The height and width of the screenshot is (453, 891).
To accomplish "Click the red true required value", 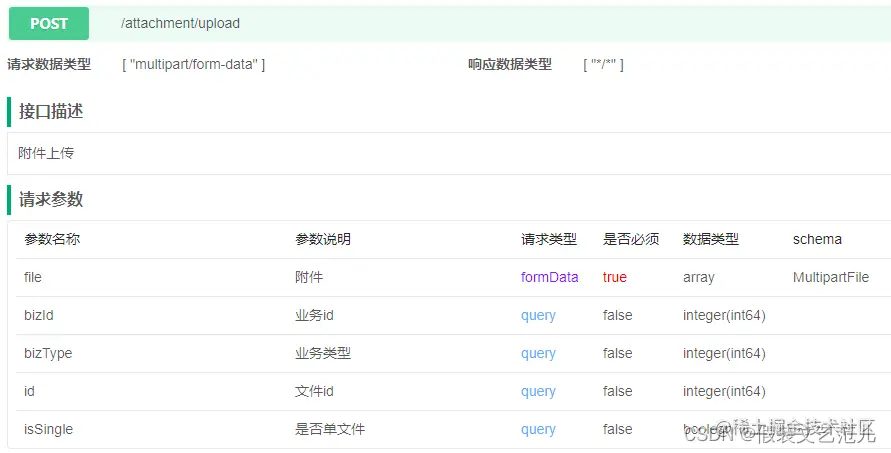I will coord(615,277).
